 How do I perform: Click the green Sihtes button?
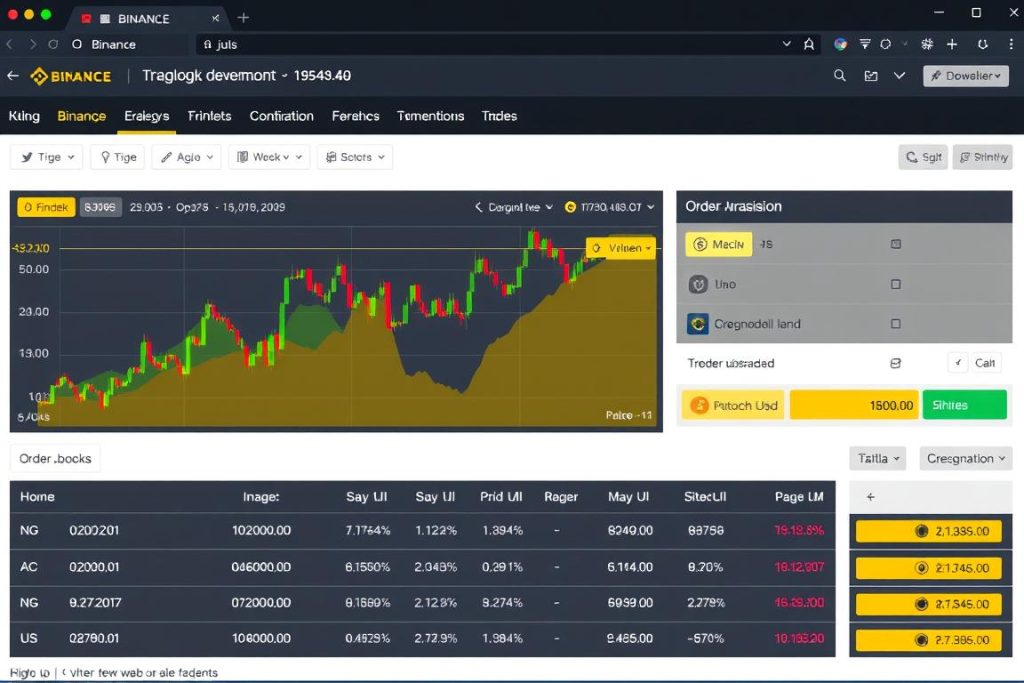point(965,405)
